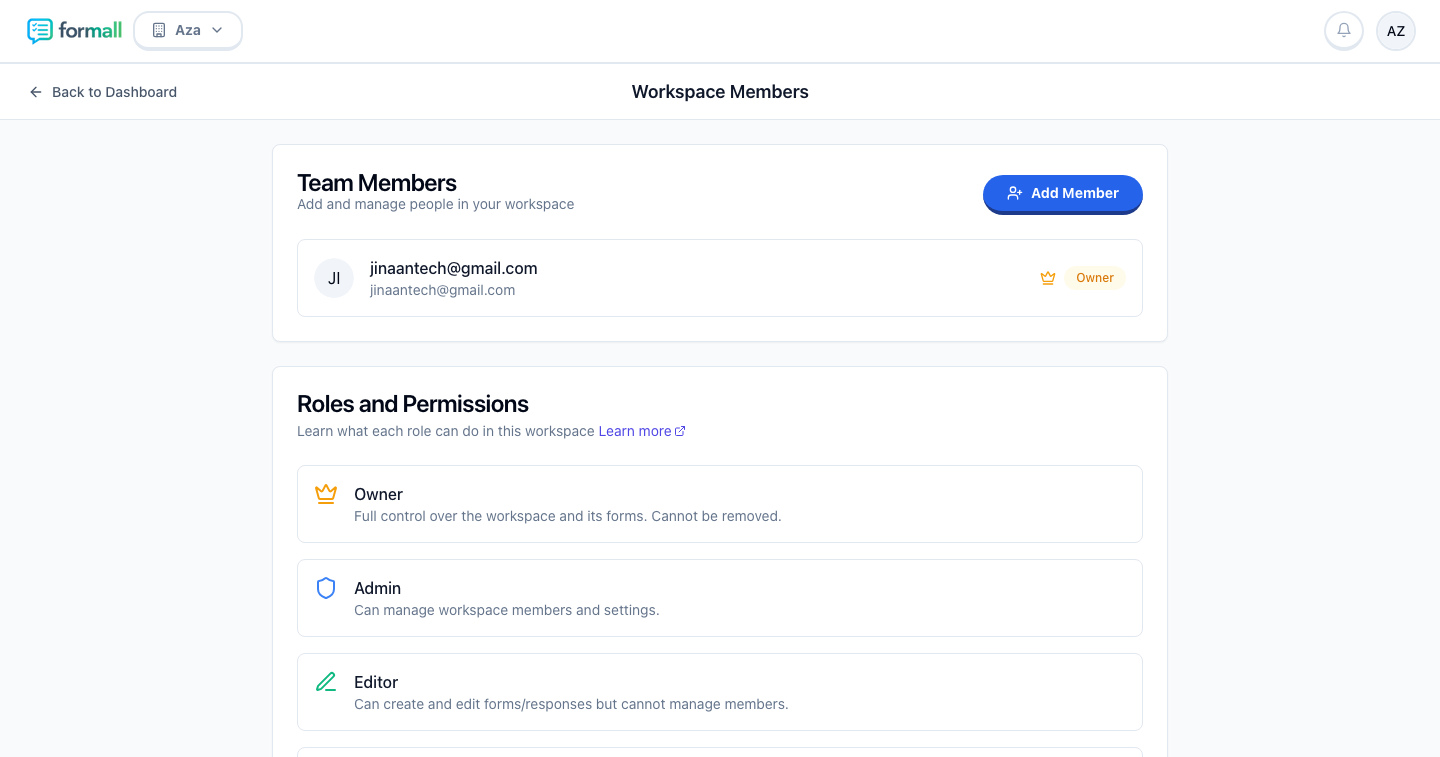Click the Owner role title
Screen dimensions: 1440x757
379,494
